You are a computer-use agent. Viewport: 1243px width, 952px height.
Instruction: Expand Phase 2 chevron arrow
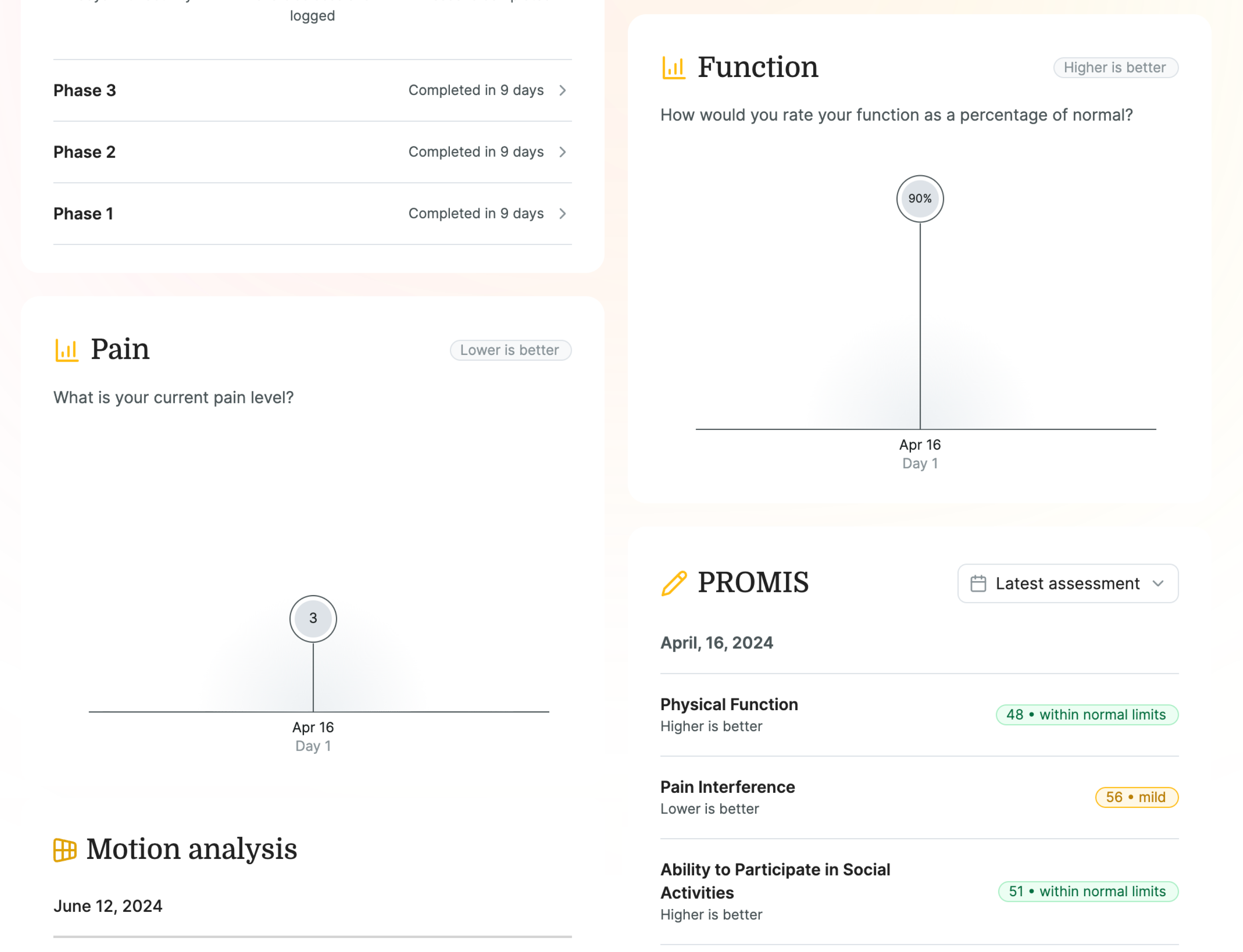pyautogui.click(x=563, y=152)
